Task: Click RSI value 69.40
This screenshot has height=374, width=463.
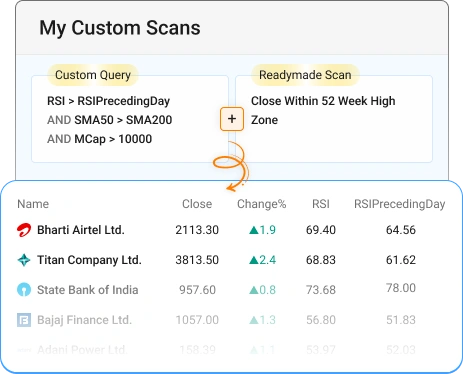Action: coord(321,230)
